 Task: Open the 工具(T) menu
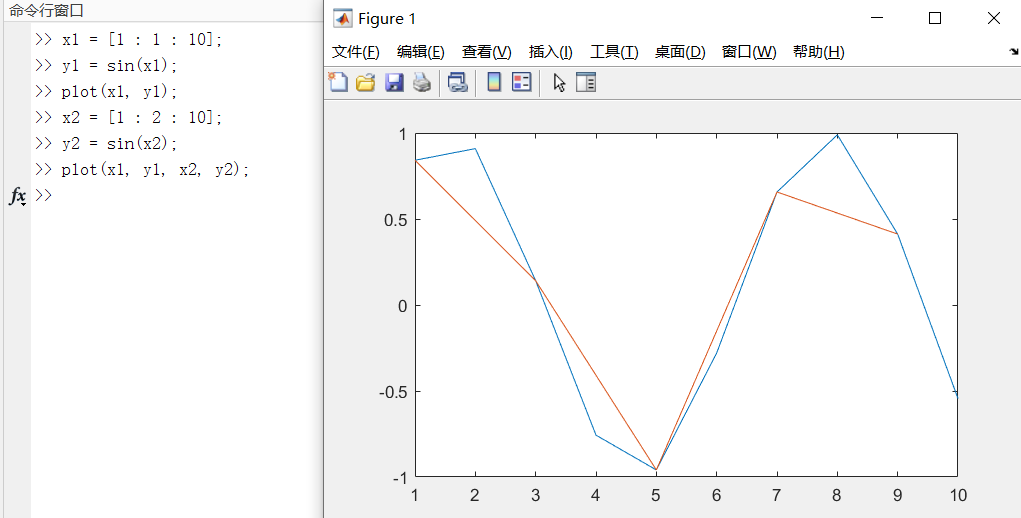tap(614, 52)
